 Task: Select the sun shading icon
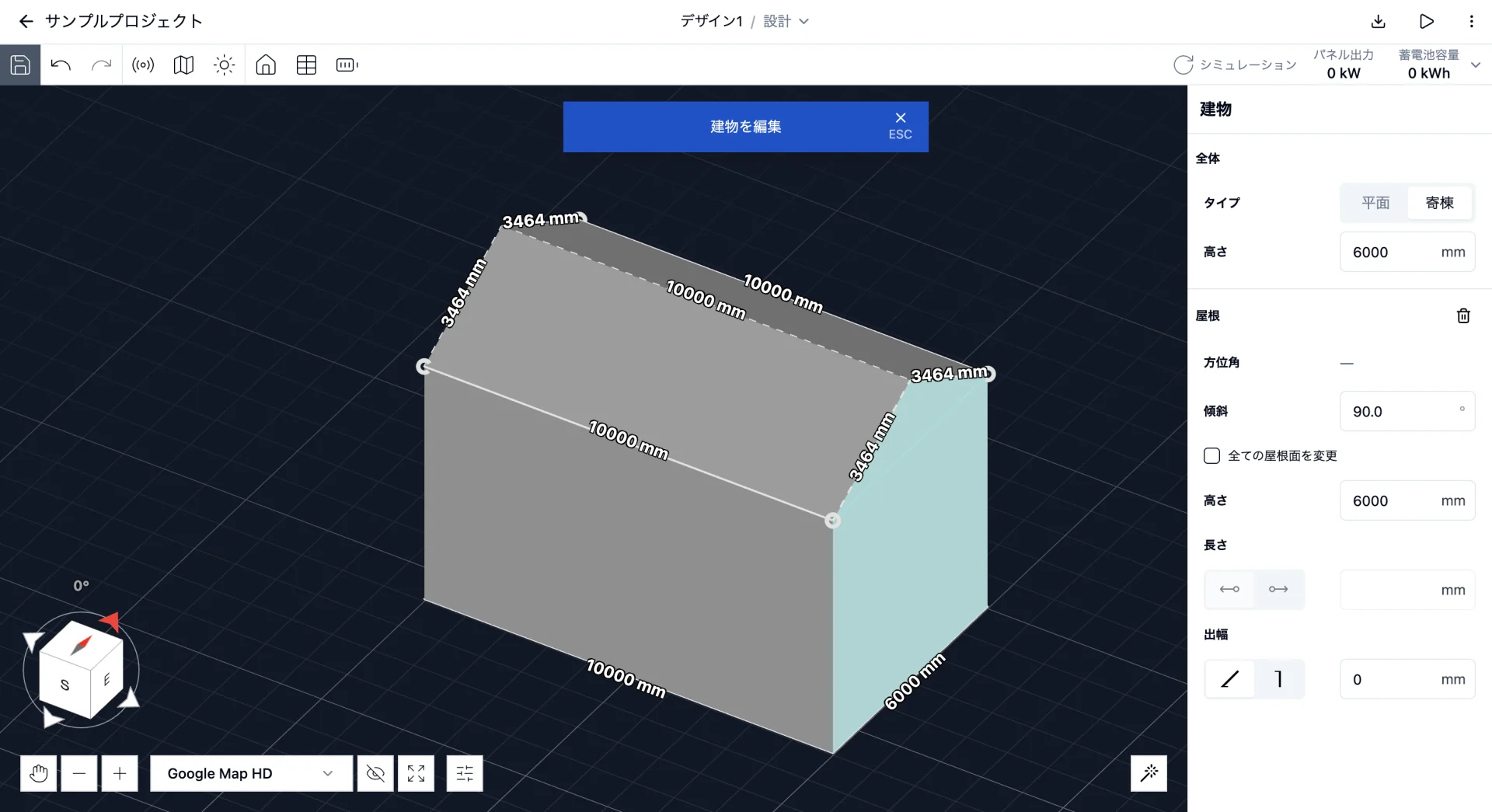pyautogui.click(x=224, y=65)
